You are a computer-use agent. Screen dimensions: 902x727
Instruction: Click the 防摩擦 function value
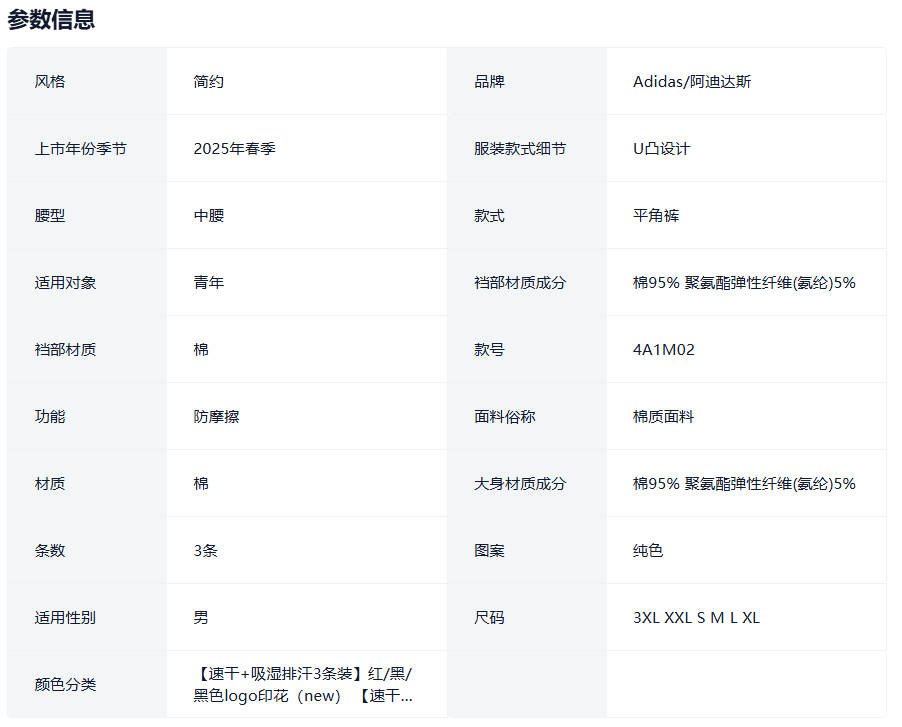click(x=217, y=417)
